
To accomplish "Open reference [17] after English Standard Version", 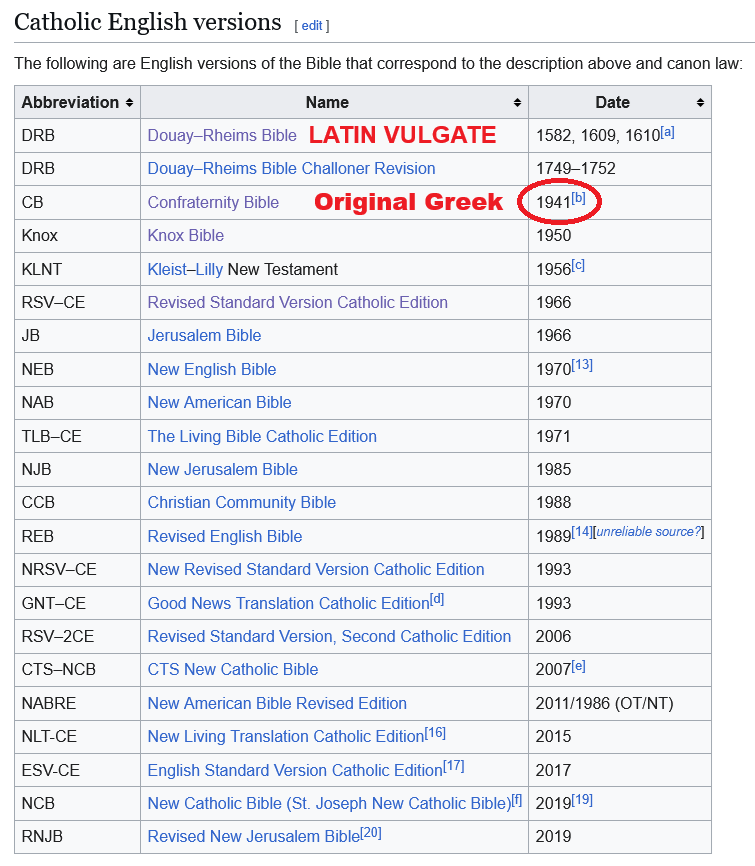I will [x=454, y=766].
